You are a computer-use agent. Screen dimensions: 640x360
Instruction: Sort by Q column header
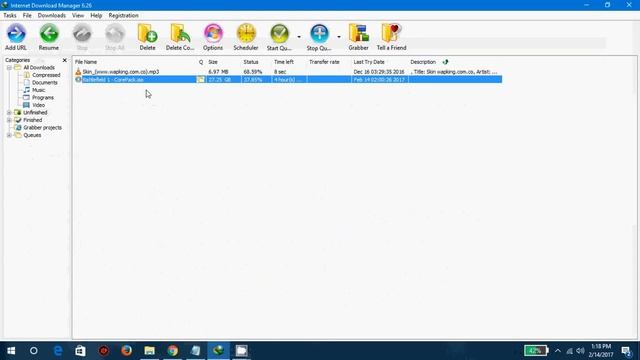(201, 62)
